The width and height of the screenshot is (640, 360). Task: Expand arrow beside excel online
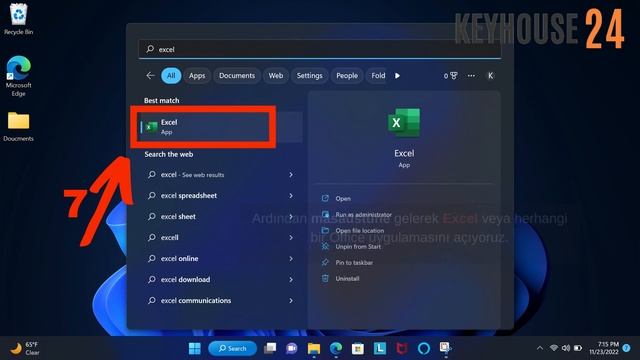[291, 259]
